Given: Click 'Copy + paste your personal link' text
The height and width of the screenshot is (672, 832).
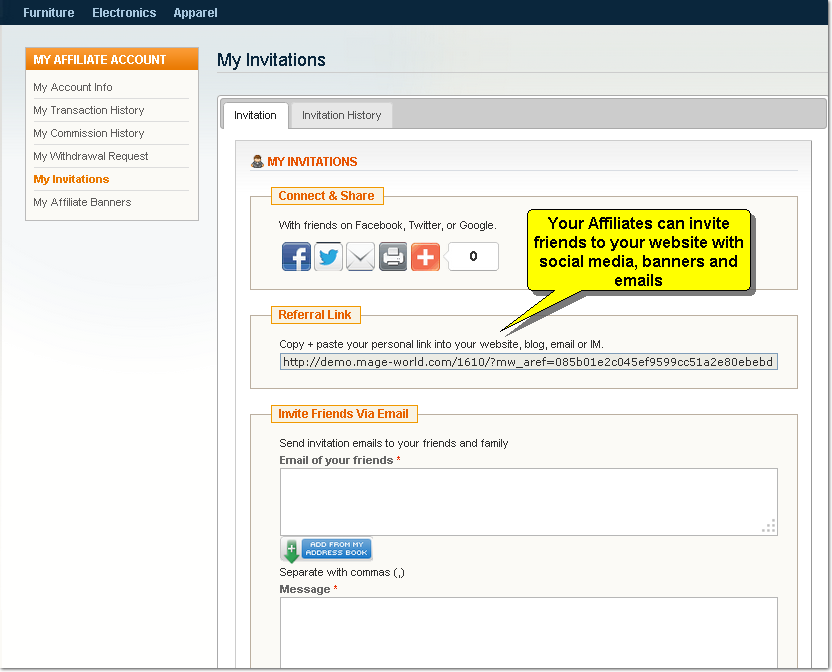Looking at the screenshot, I should point(441,344).
